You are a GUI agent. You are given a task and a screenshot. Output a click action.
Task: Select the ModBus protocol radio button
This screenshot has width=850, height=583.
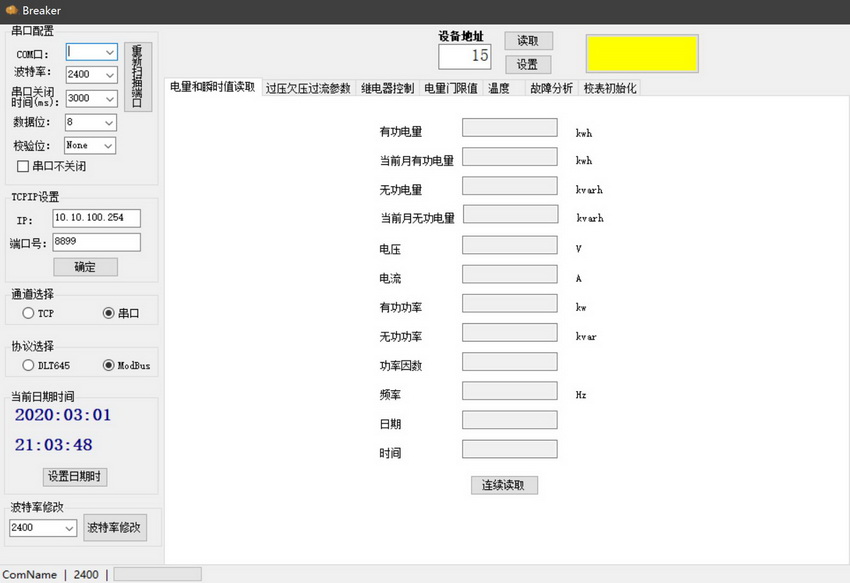coord(109,365)
